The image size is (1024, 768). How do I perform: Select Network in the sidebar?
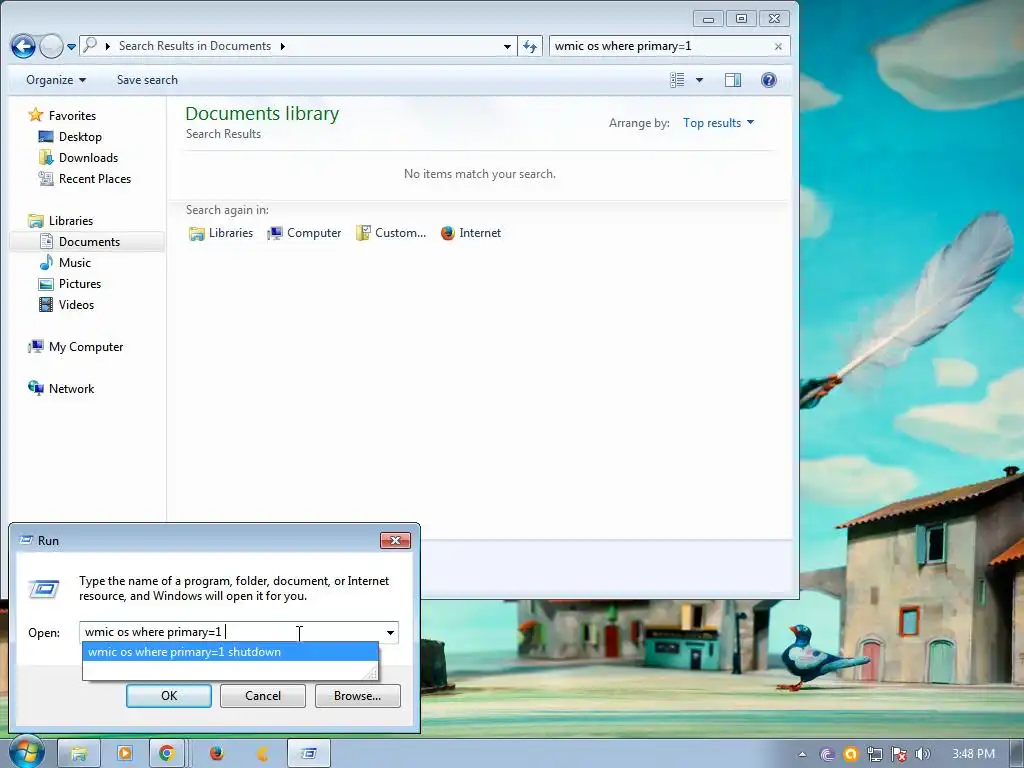[x=71, y=389]
